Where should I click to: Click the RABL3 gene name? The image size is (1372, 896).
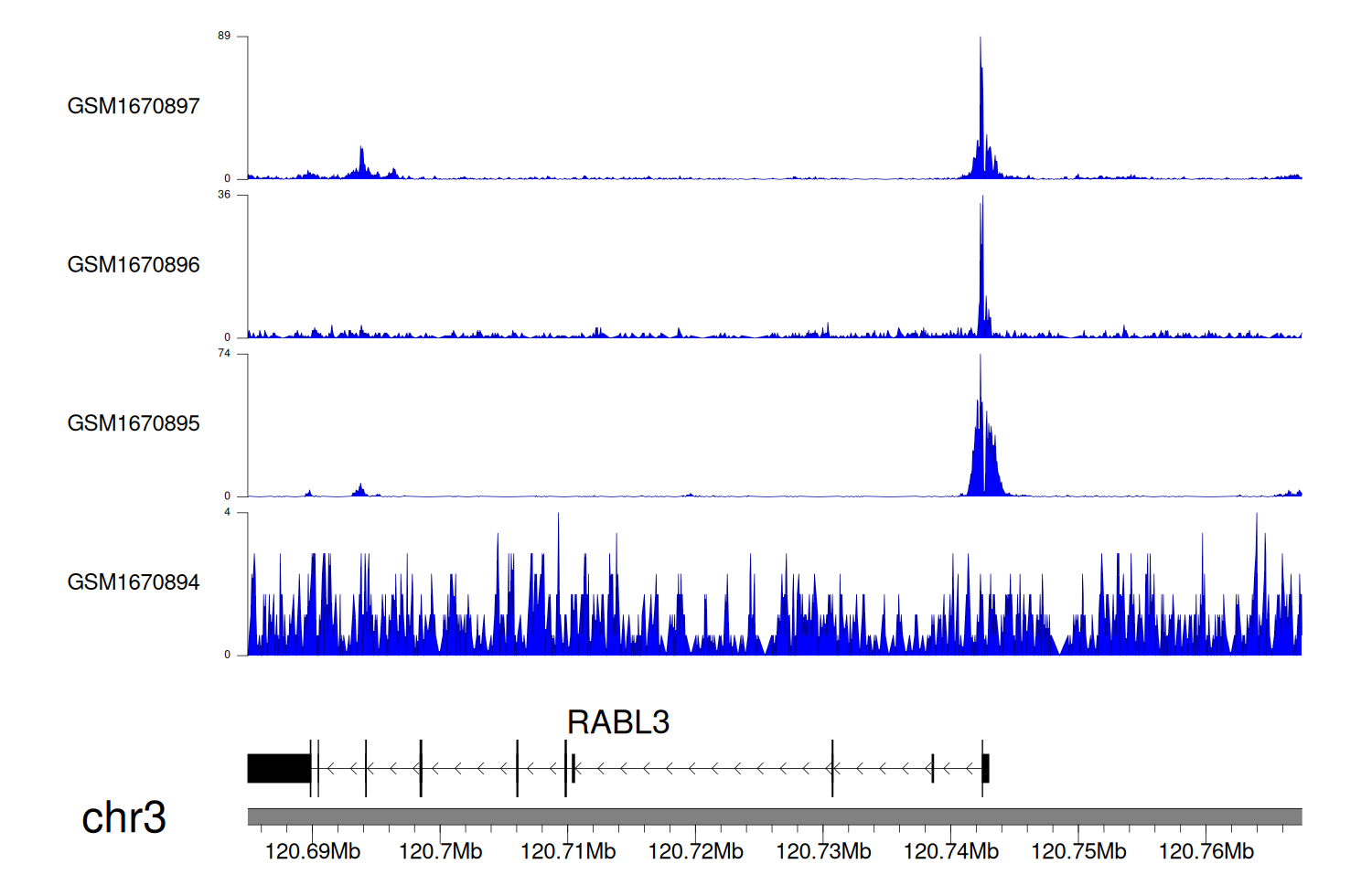point(618,722)
